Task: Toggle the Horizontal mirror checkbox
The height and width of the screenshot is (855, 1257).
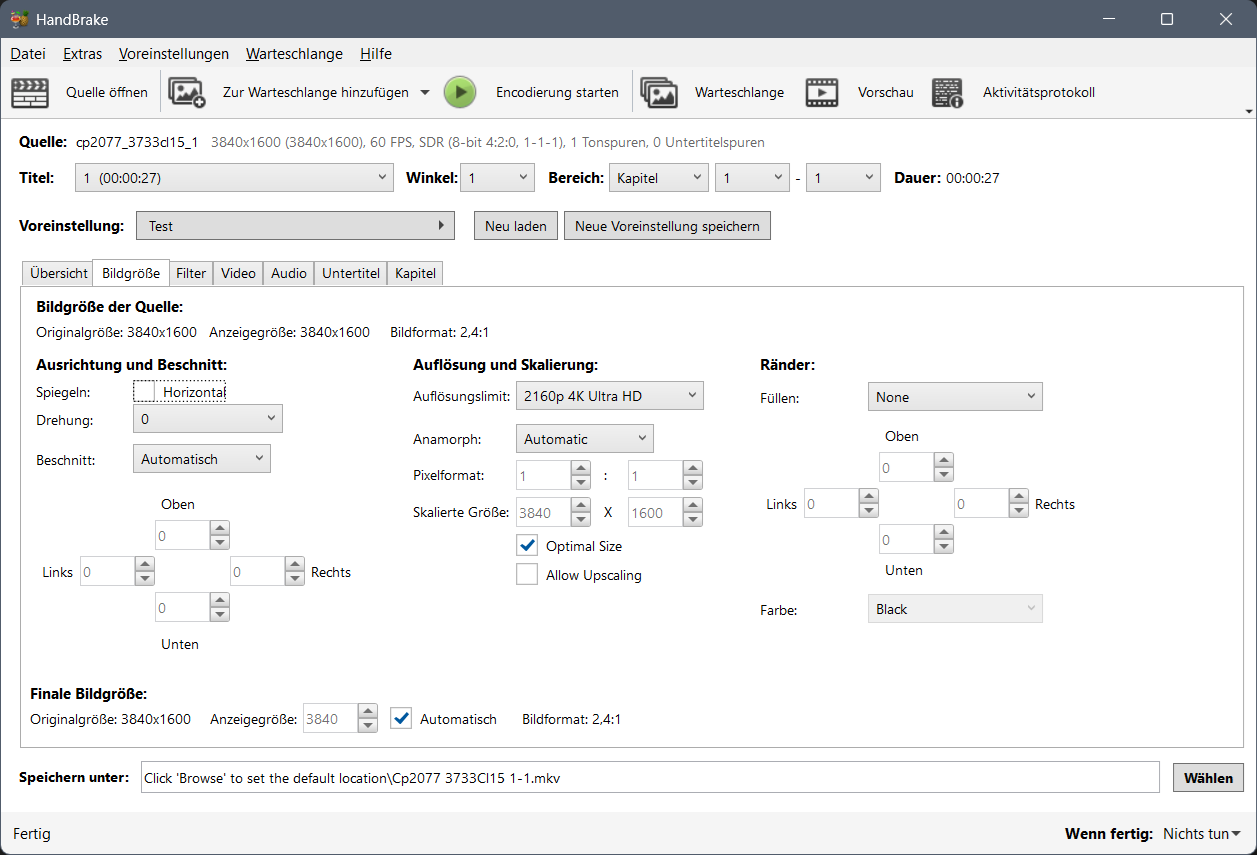Action: click(x=145, y=392)
